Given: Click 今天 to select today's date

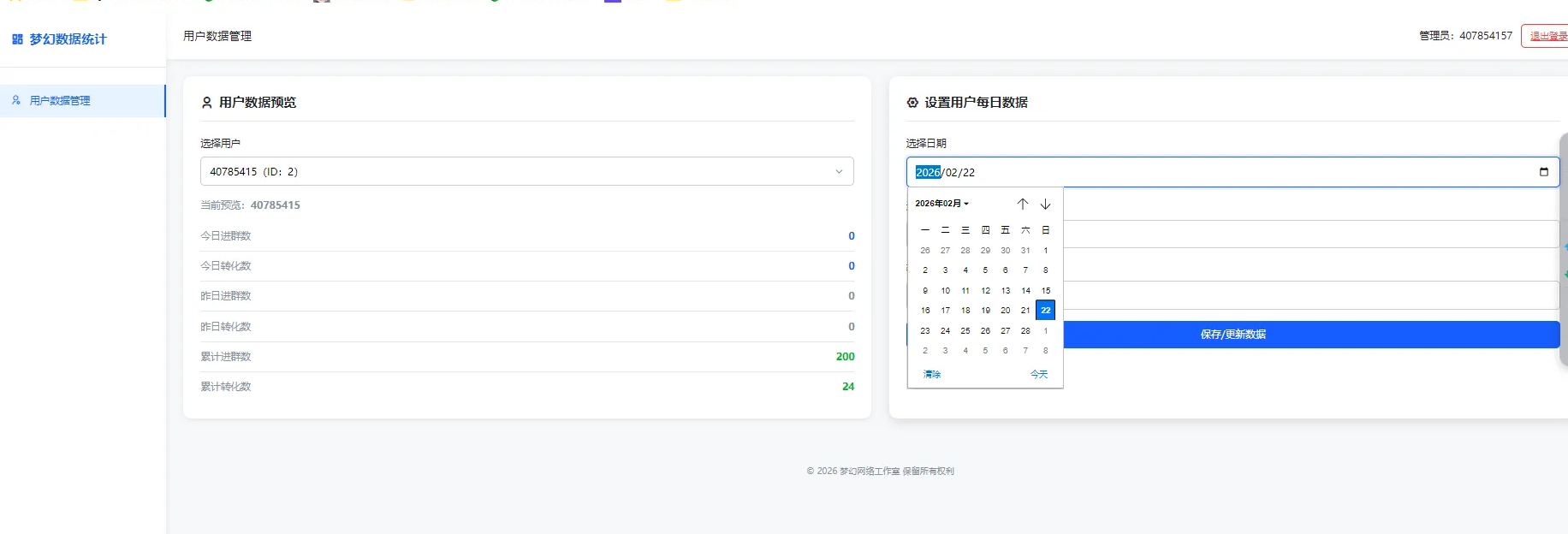Looking at the screenshot, I should (x=1038, y=374).
